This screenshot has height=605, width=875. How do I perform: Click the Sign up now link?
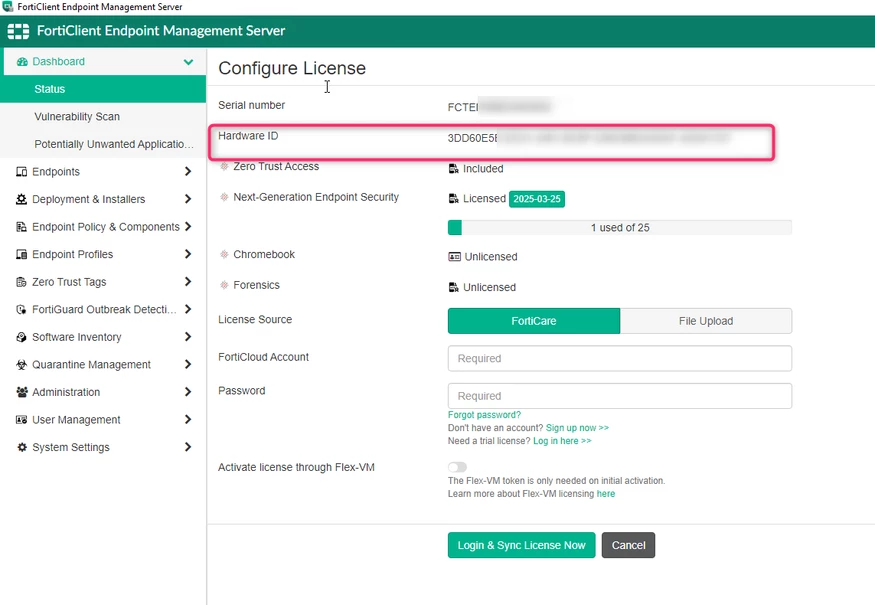coord(577,428)
